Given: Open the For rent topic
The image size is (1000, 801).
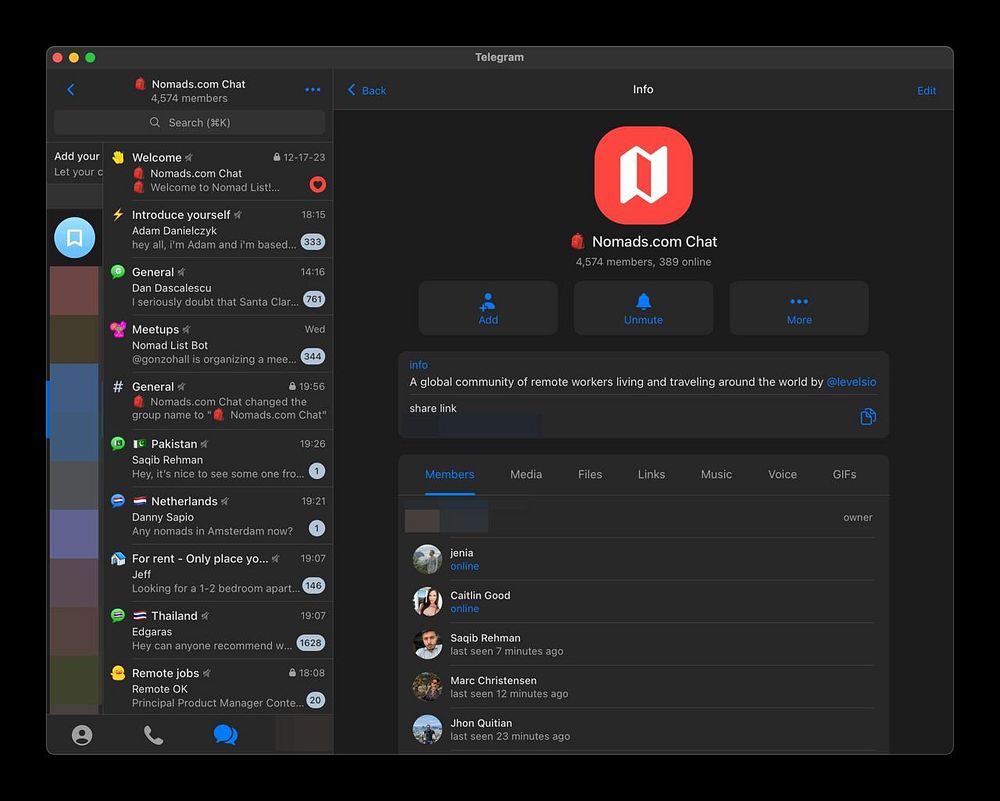Looking at the screenshot, I should 218,573.
